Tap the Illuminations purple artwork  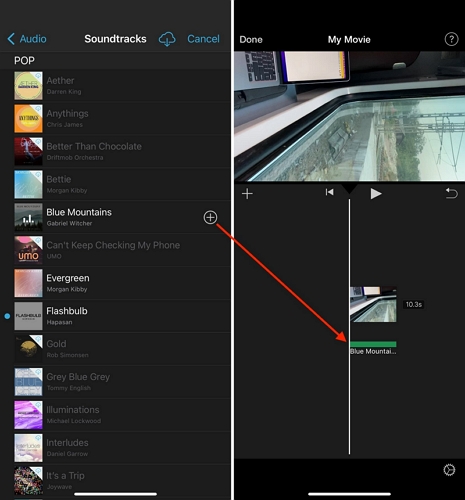click(28, 415)
